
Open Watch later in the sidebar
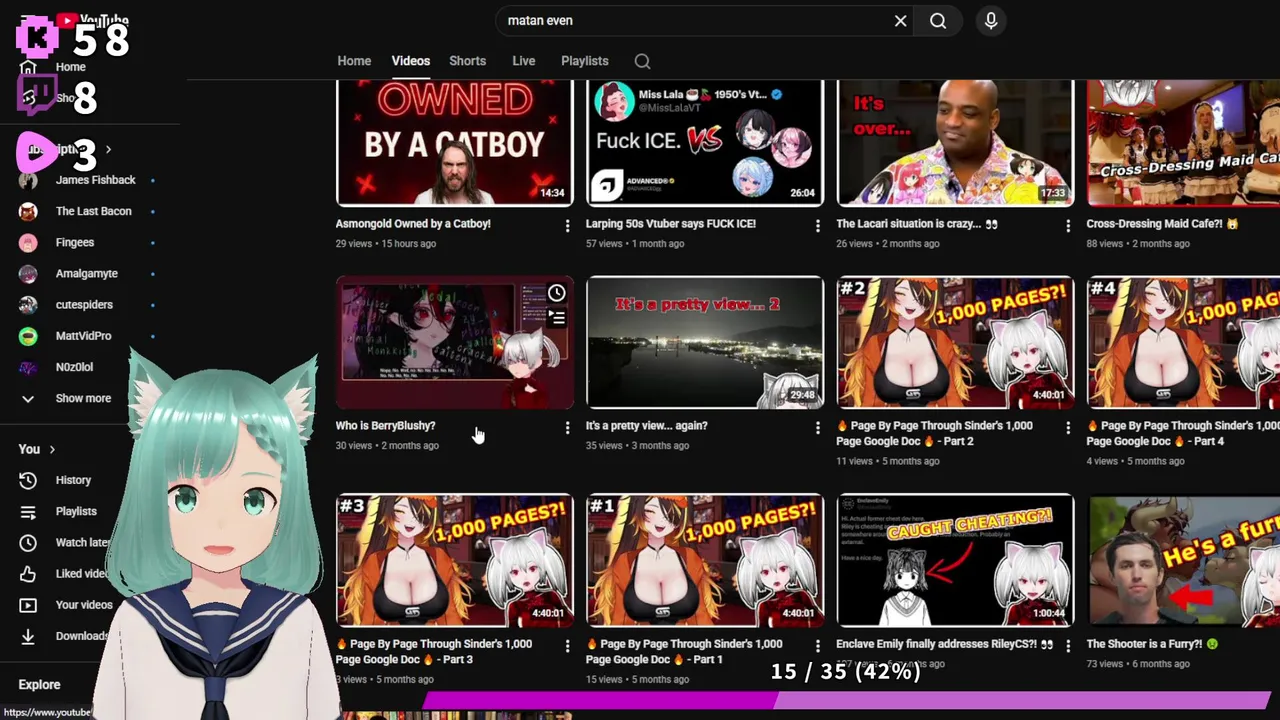[x=83, y=542]
